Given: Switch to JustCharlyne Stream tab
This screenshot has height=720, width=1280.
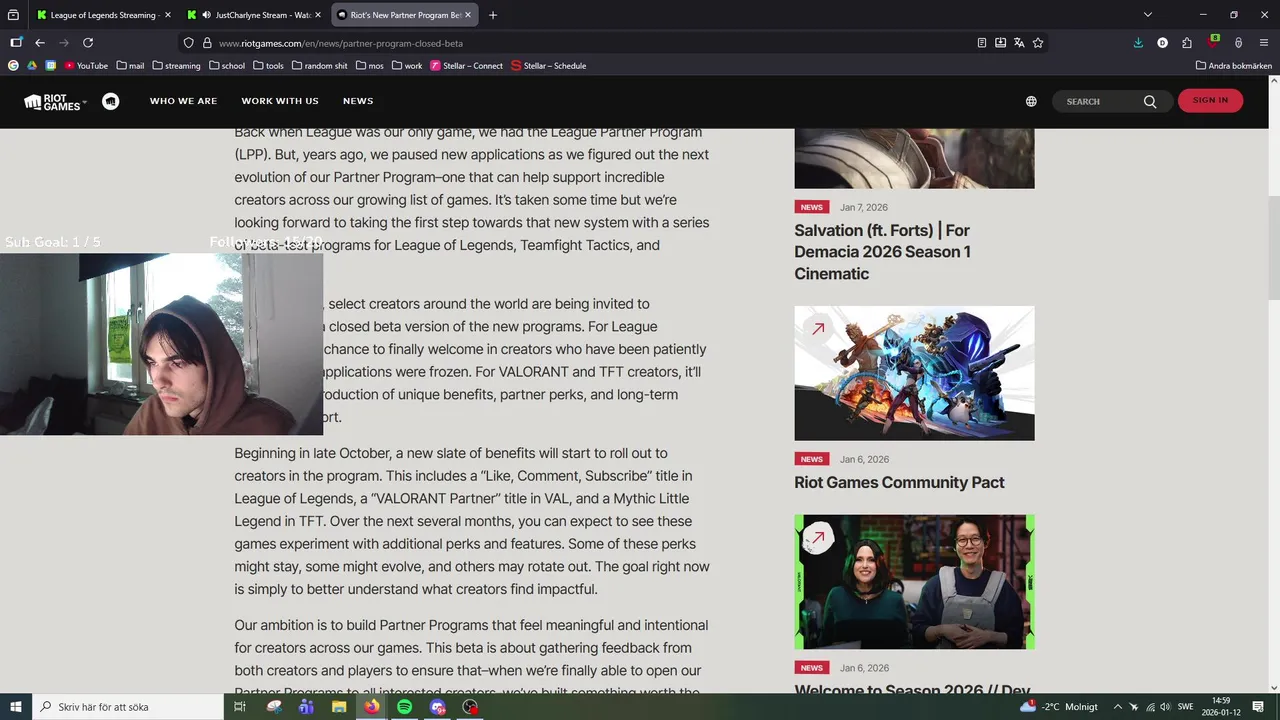Looking at the screenshot, I should 254,15.
